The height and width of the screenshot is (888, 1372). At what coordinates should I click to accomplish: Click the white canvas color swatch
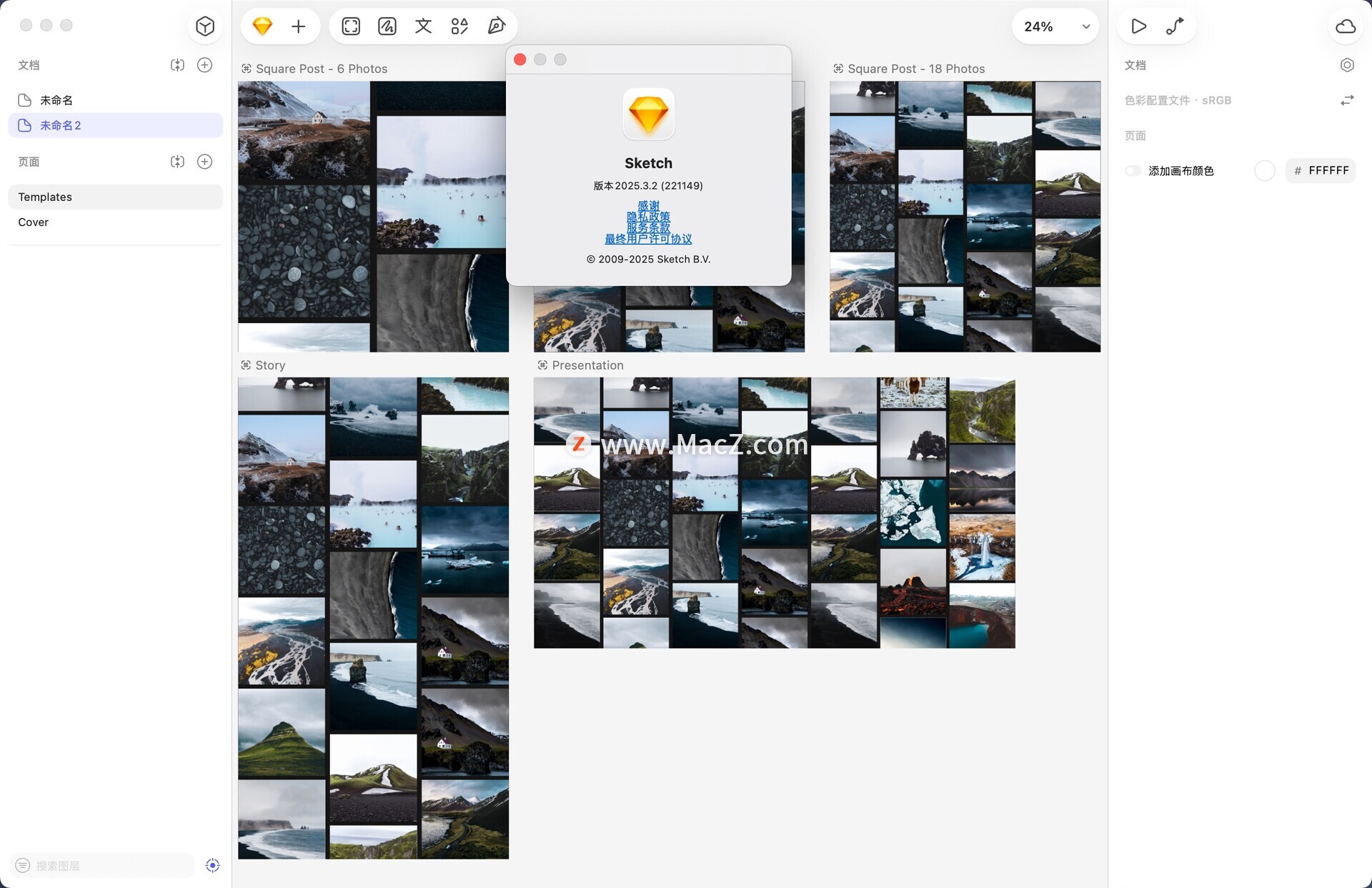pos(1264,171)
